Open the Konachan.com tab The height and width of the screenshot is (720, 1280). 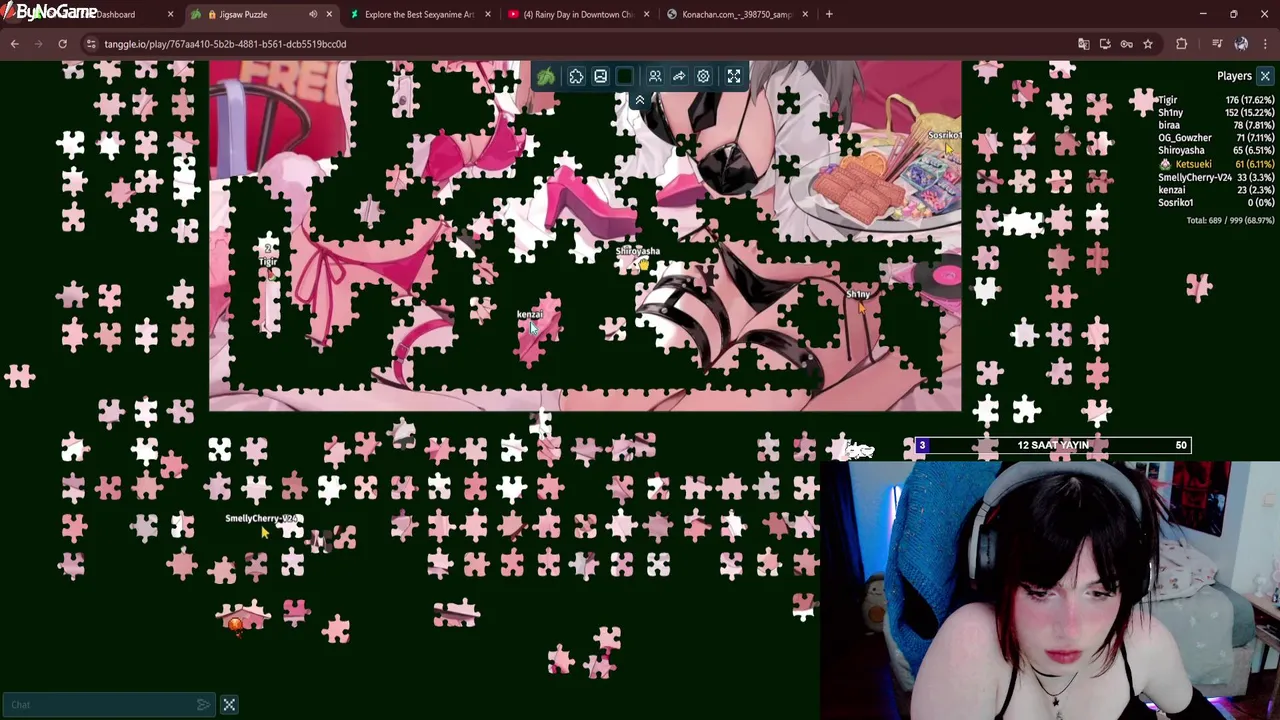[736, 14]
